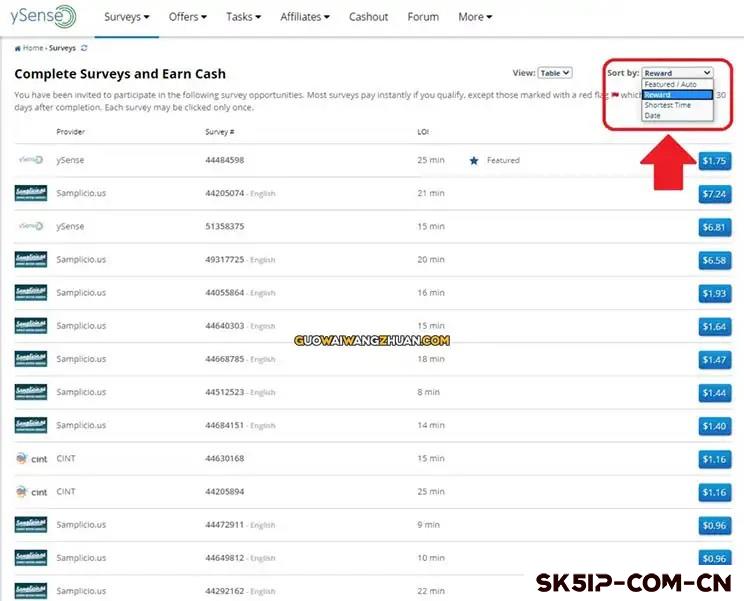This screenshot has height=601, width=744.
Task: Click Samplicio logo for survey 44684151
Action: coord(31,425)
